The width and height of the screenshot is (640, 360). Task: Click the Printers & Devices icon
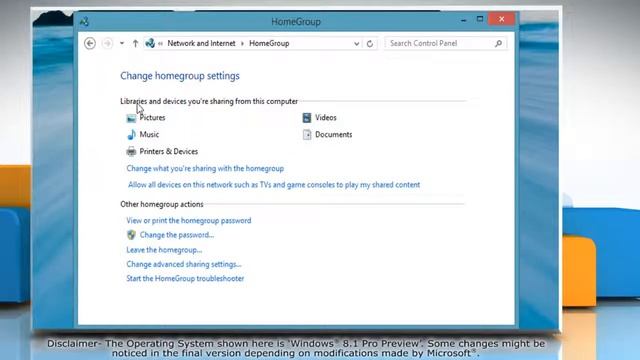(x=131, y=151)
